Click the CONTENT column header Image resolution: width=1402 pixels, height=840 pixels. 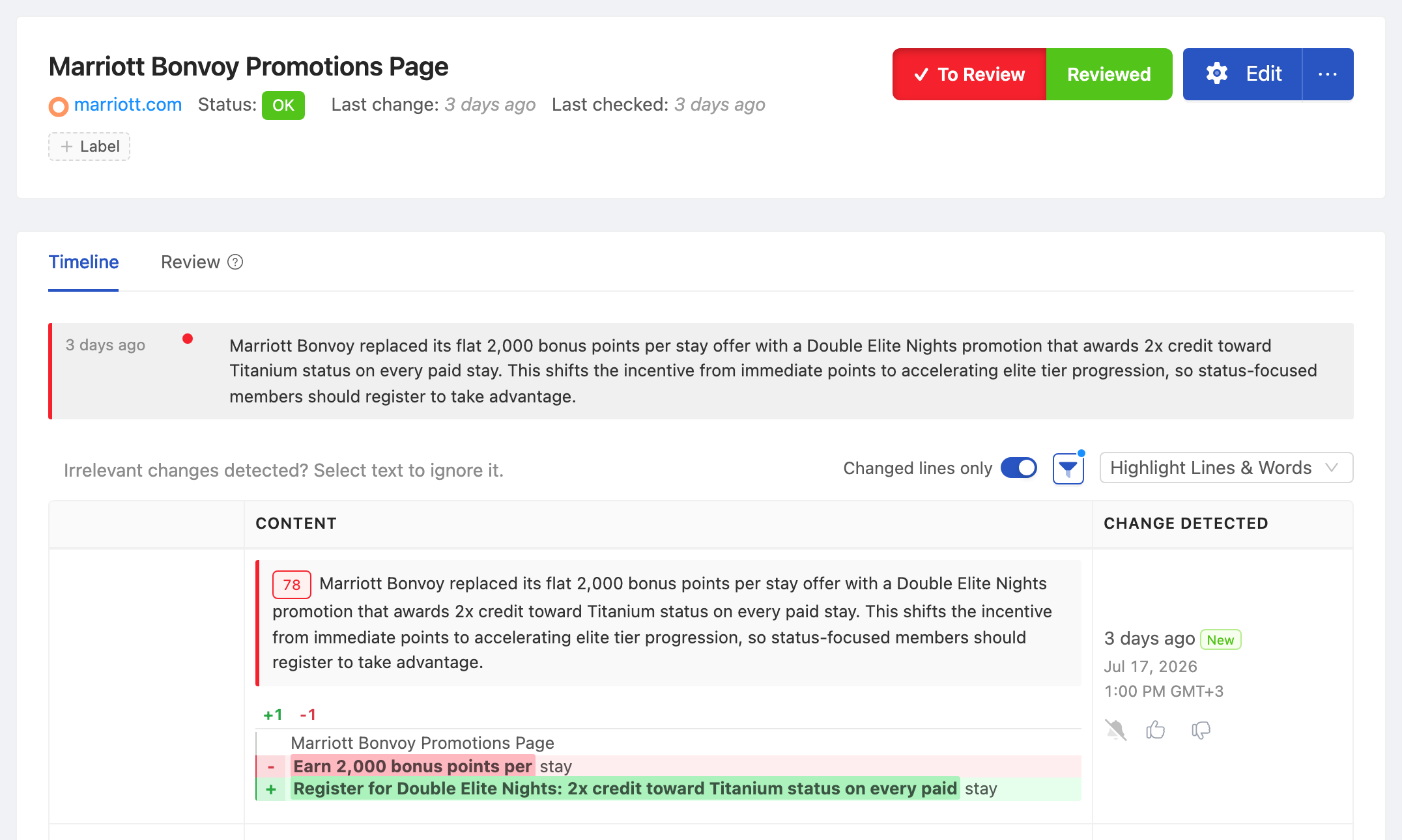coord(296,524)
